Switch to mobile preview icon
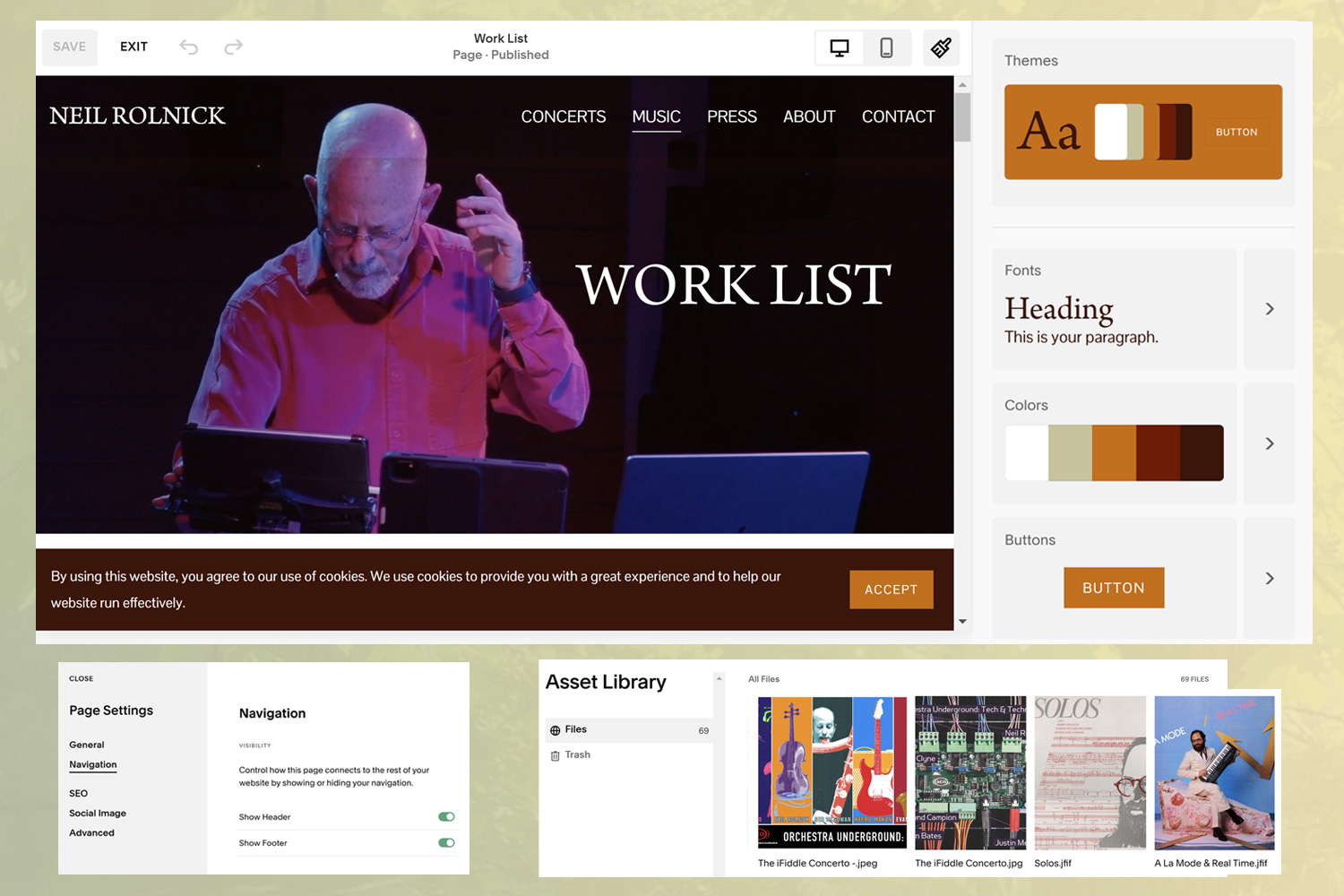 click(886, 47)
